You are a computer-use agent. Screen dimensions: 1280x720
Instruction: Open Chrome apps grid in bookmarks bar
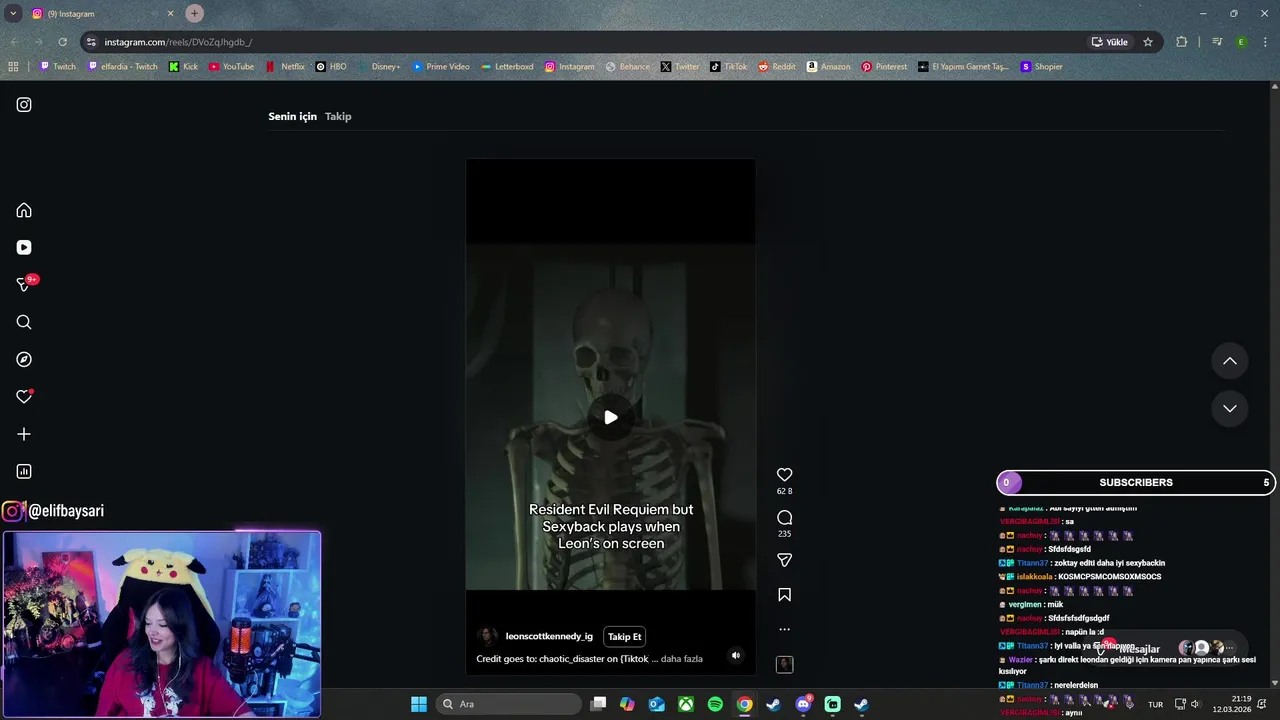click(13, 67)
